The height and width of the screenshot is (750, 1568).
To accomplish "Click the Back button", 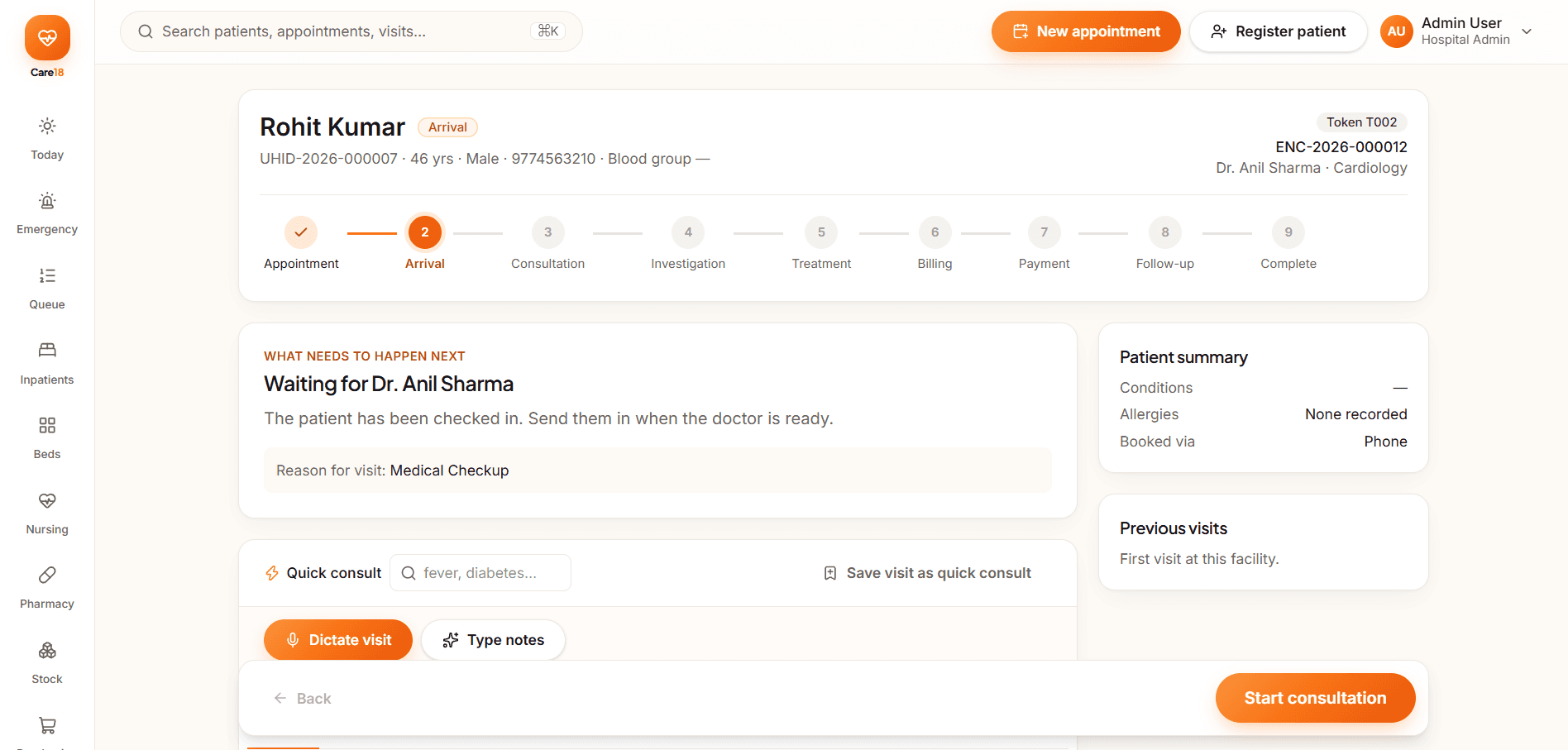I will 303,699.
